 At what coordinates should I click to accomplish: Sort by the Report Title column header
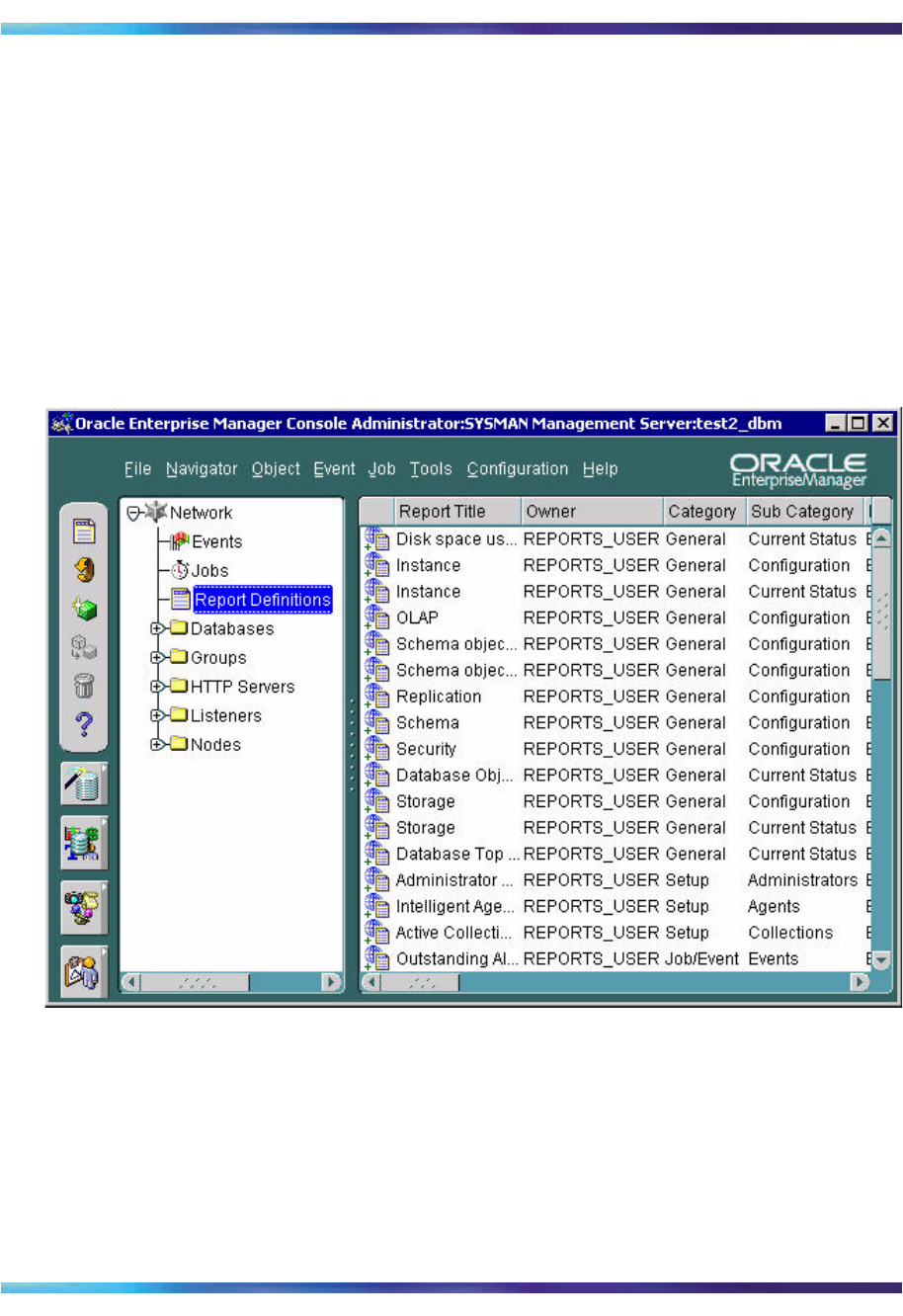(456, 512)
